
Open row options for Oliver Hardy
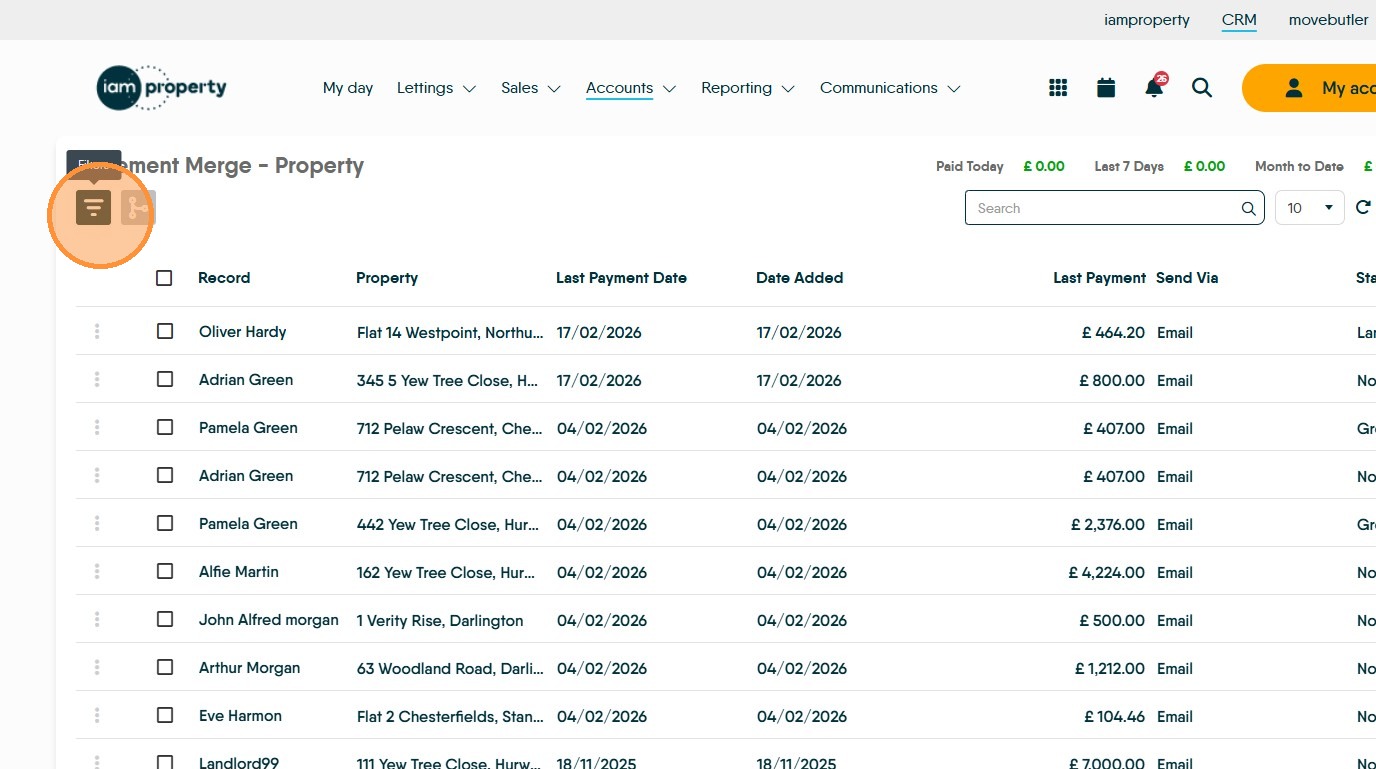tap(97, 331)
